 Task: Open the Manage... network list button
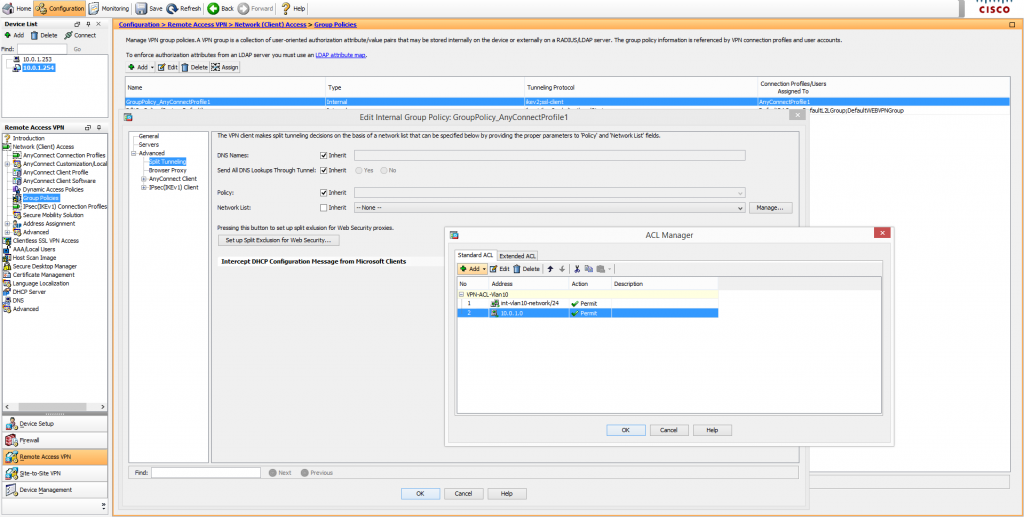coord(771,208)
